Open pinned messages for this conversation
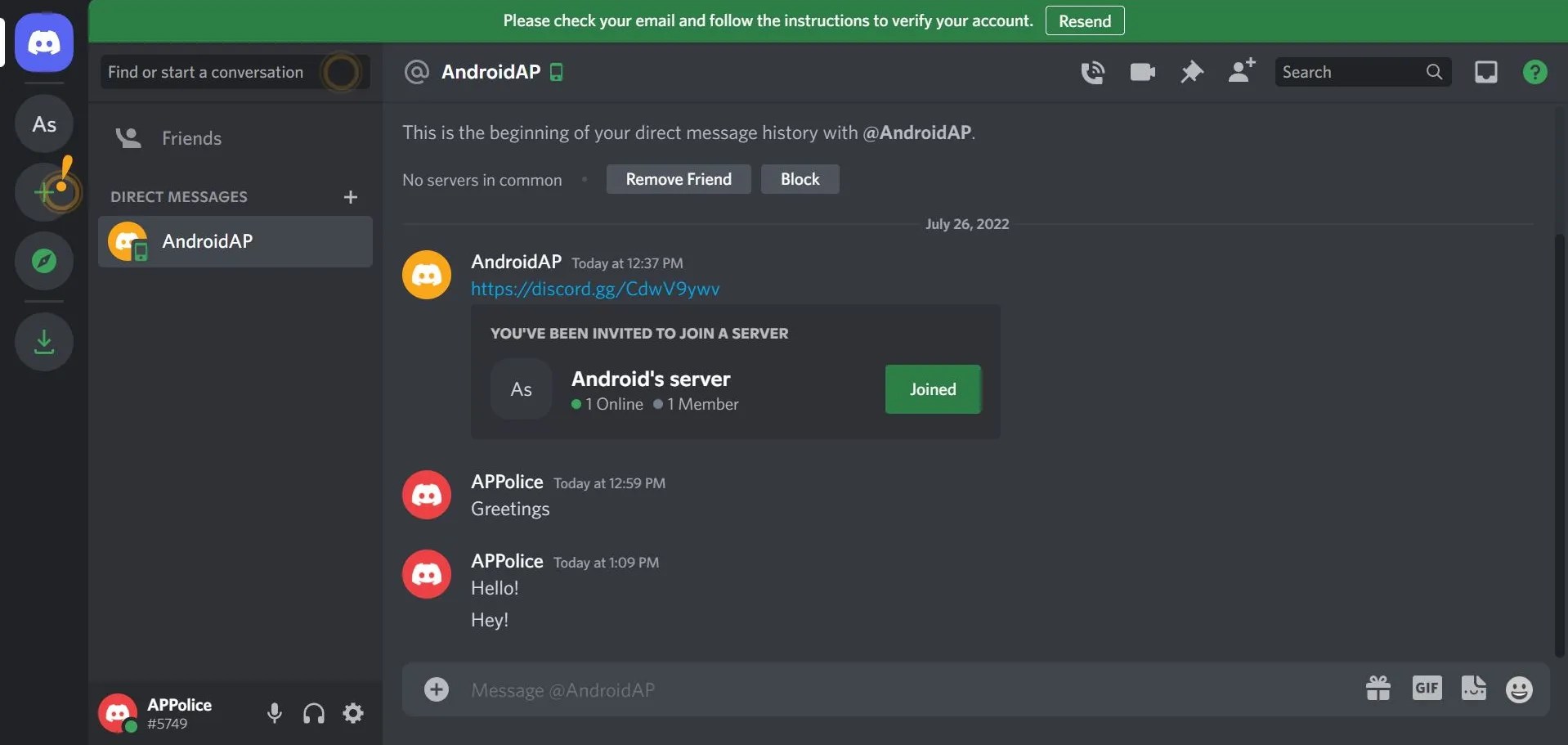This screenshot has width=1568, height=745. pos(1191,72)
